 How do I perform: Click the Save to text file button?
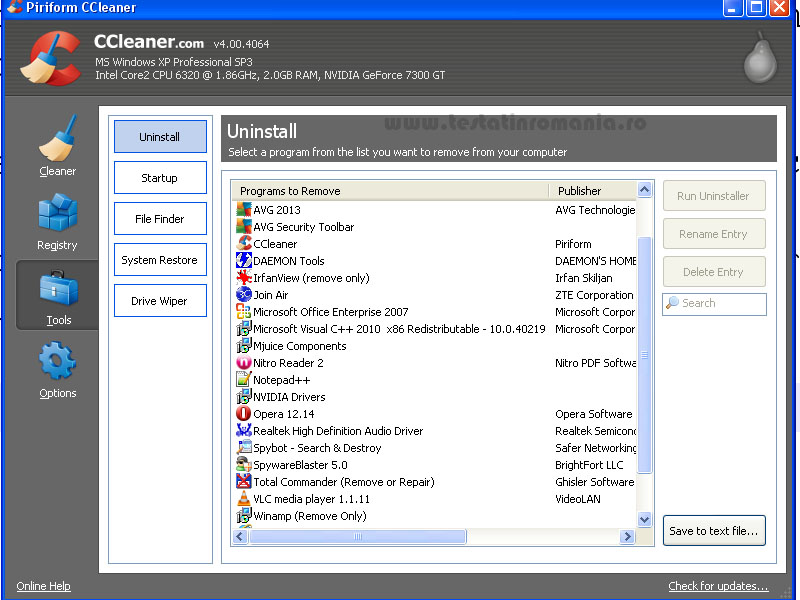[x=714, y=531]
